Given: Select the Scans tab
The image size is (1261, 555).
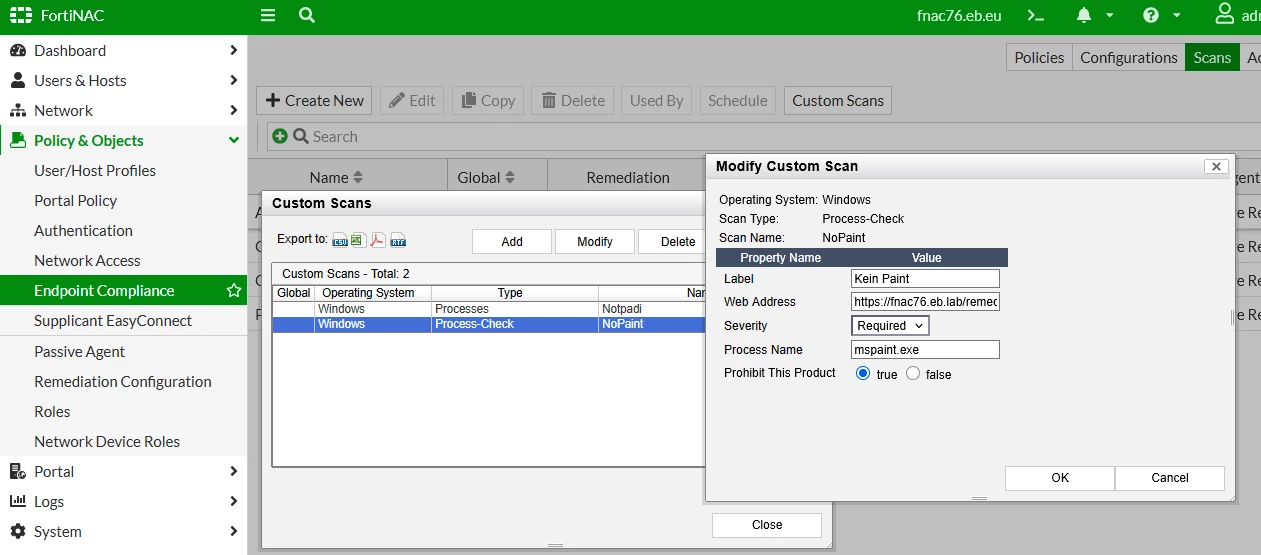Looking at the screenshot, I should pos(1212,57).
